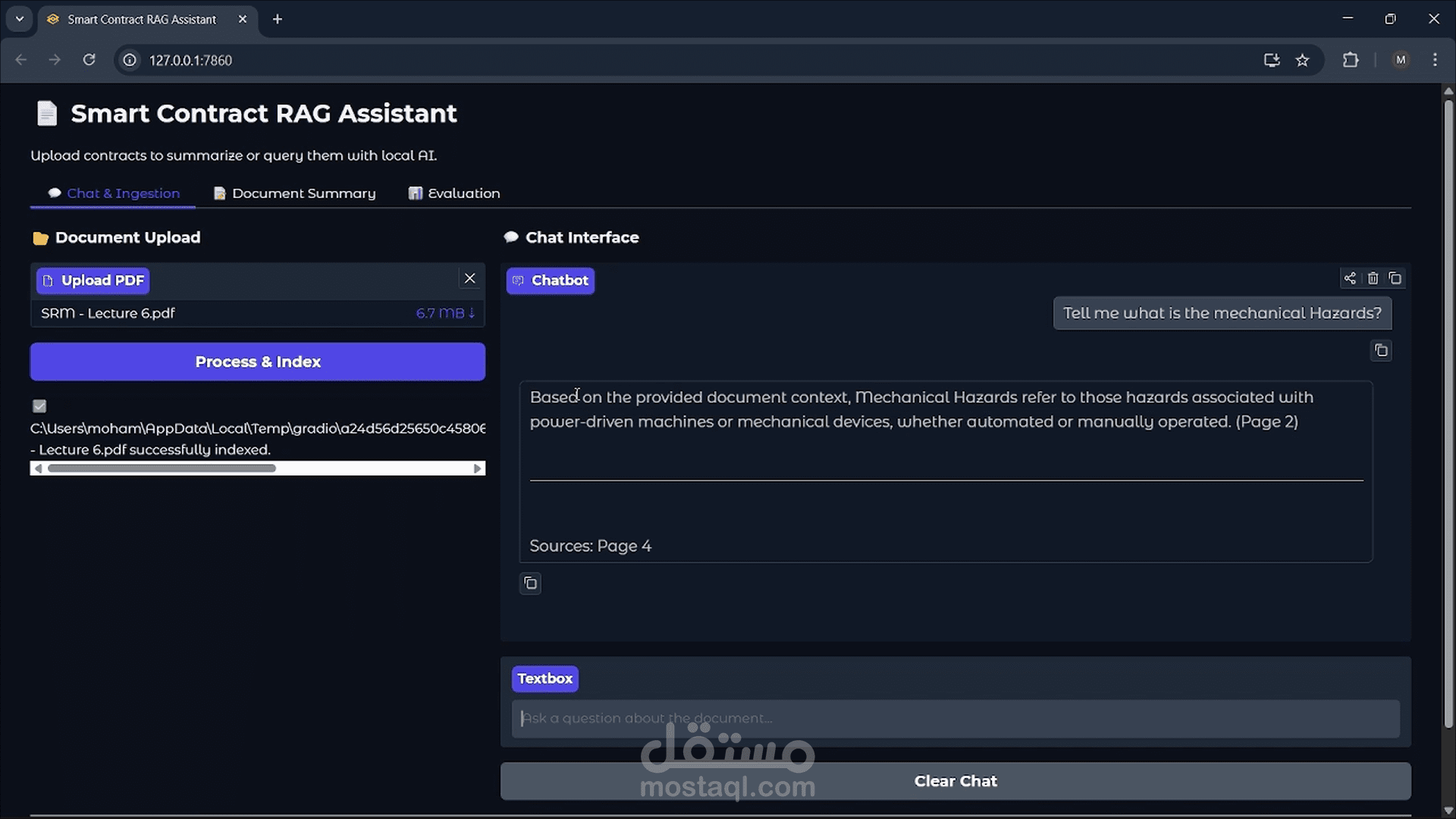Restore down the browser window
The image size is (1456, 819).
pyautogui.click(x=1390, y=19)
